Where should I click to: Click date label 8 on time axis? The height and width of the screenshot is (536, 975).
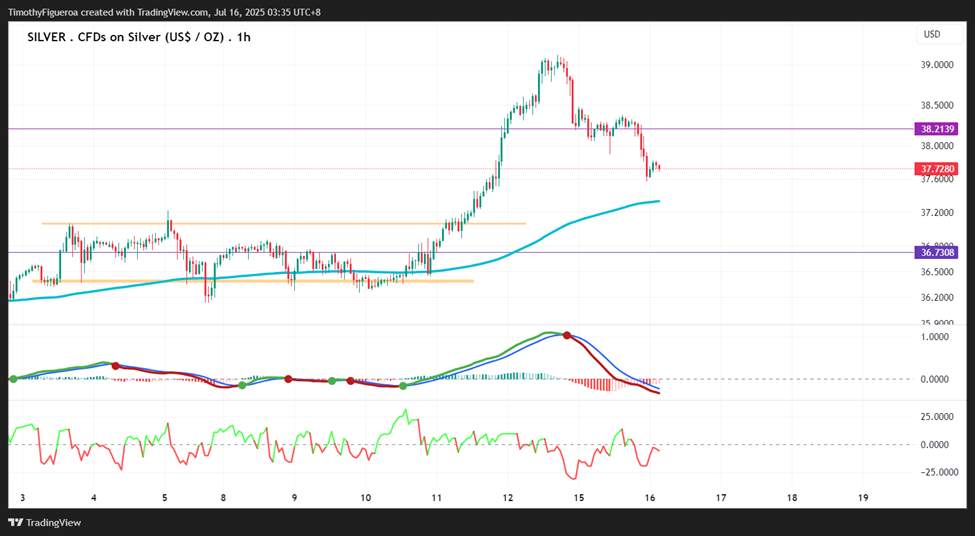pos(223,498)
